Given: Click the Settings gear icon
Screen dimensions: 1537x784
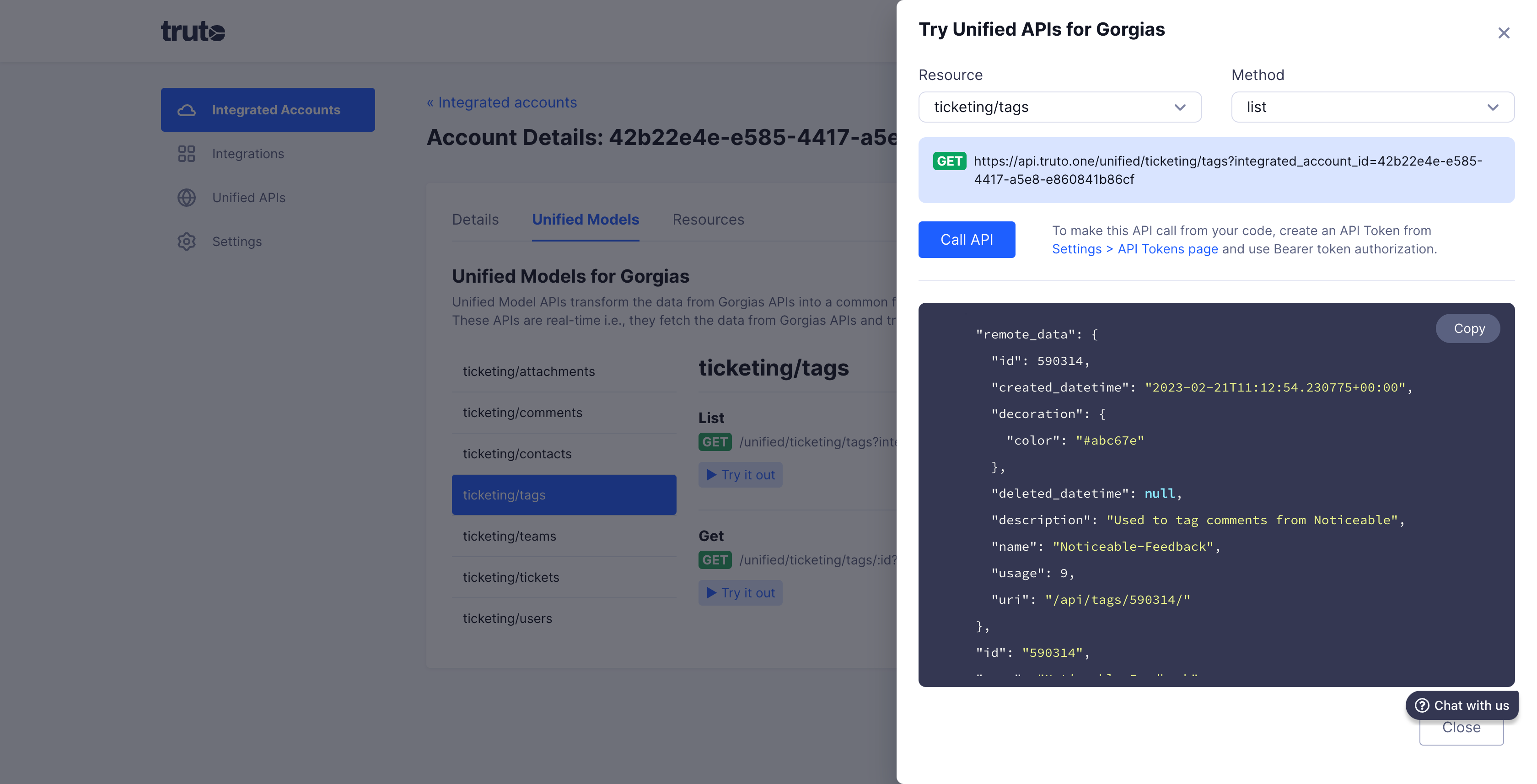Looking at the screenshot, I should point(186,241).
